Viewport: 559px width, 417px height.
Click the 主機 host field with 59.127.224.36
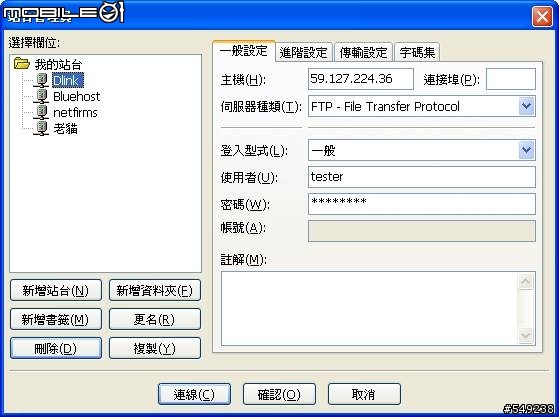tap(361, 79)
